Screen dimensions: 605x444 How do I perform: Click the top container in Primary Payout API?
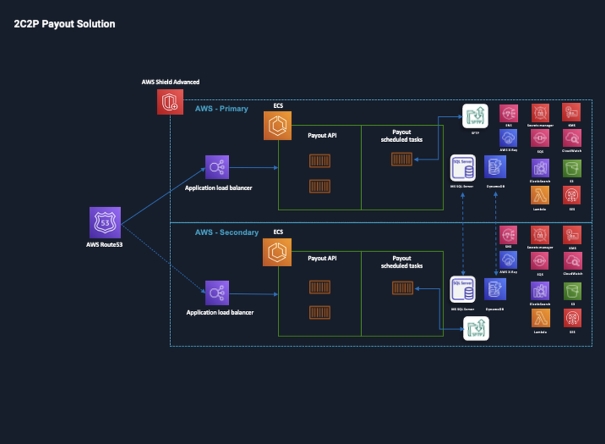319,161
